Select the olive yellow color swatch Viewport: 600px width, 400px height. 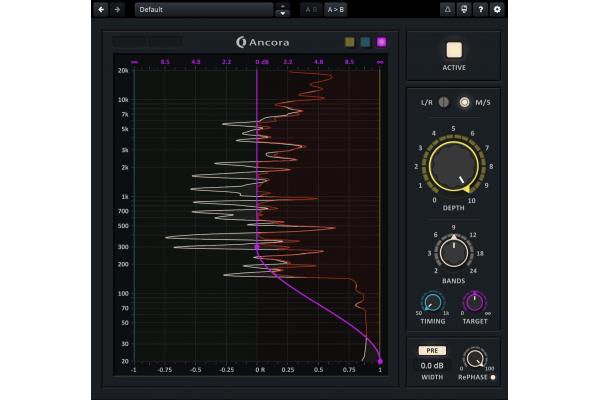(350, 42)
